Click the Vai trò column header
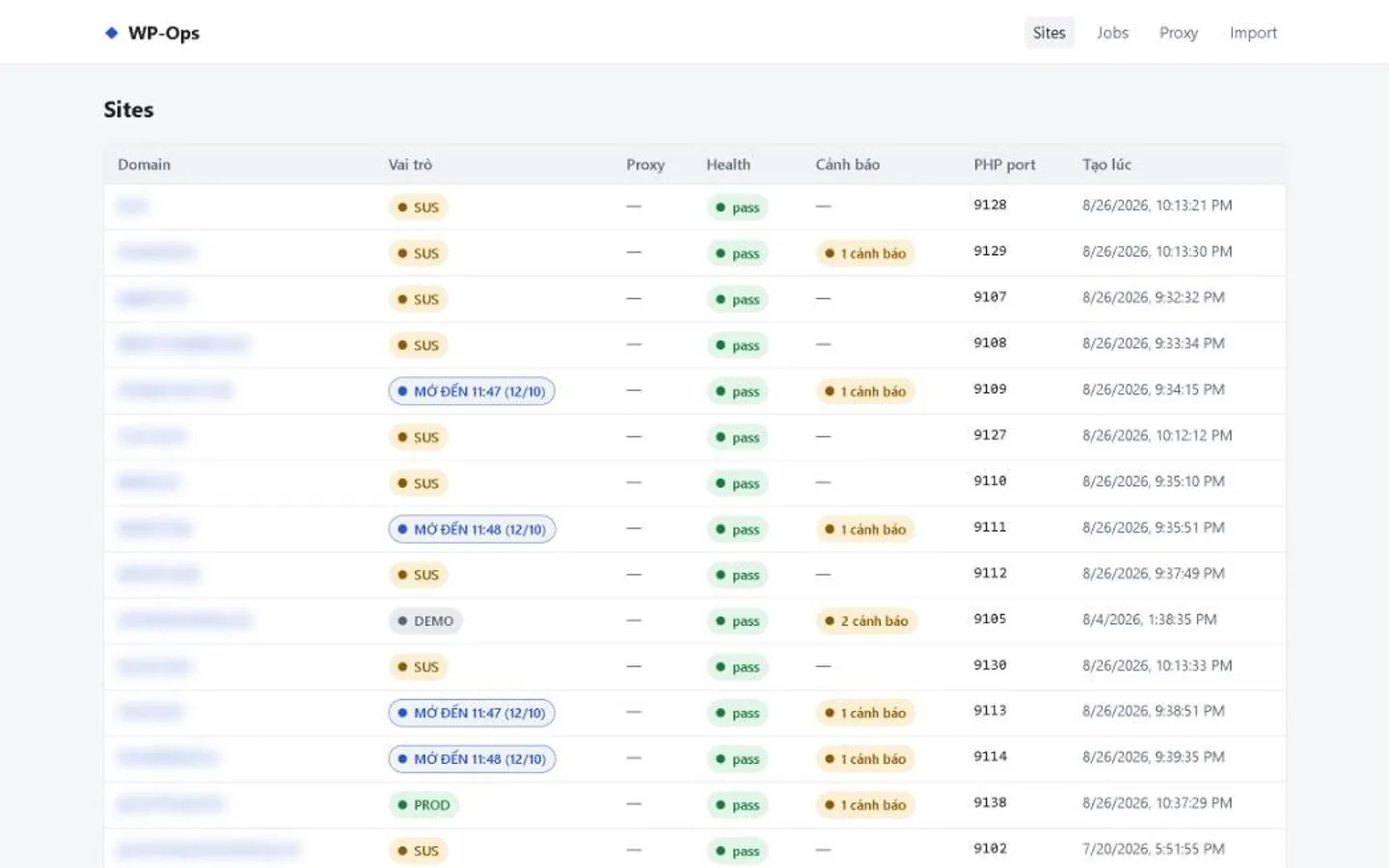This screenshot has width=1389, height=868. click(x=410, y=165)
